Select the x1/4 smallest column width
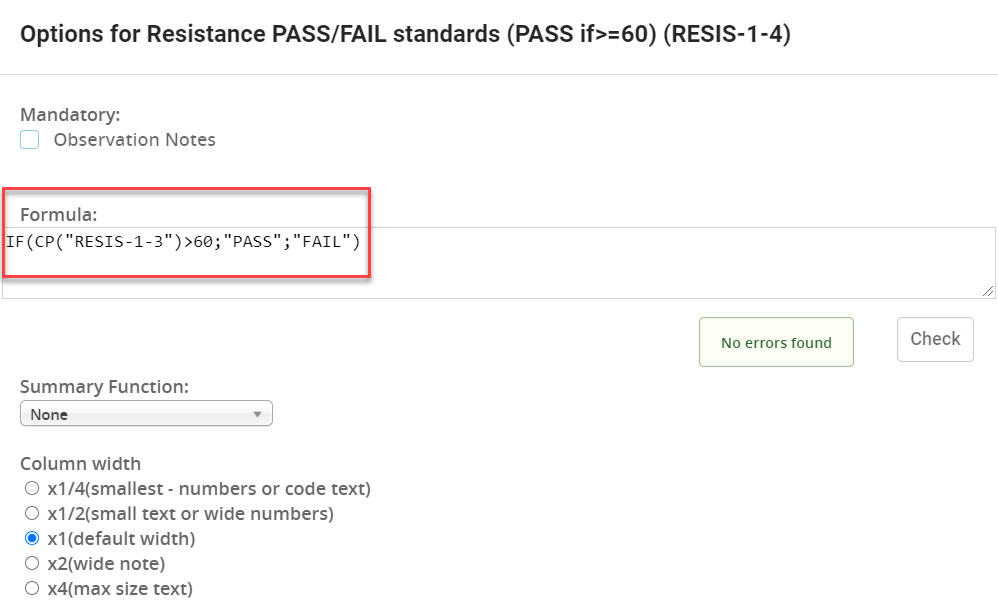The image size is (998, 606). point(32,488)
